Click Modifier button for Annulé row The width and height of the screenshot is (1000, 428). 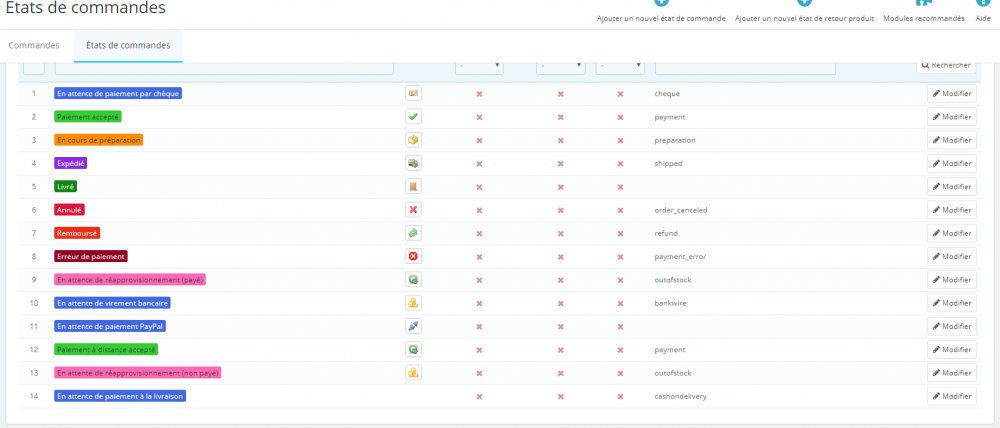952,210
